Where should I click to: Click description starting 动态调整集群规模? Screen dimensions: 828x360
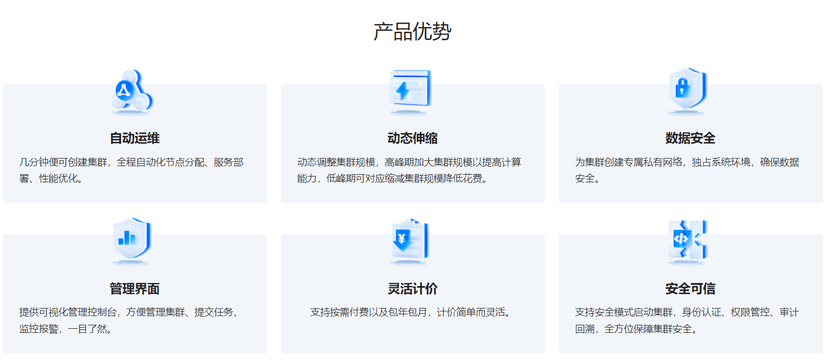[410, 170]
